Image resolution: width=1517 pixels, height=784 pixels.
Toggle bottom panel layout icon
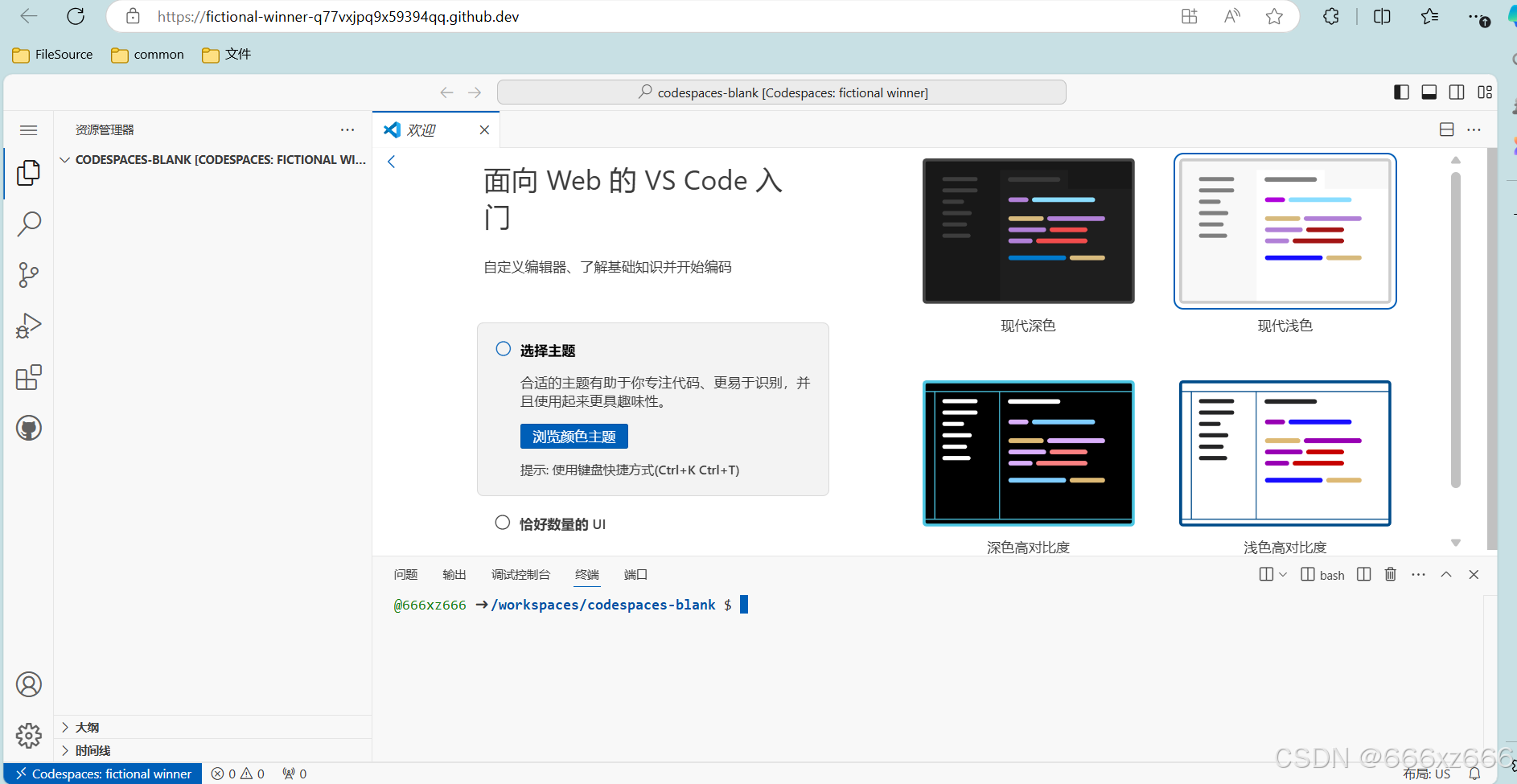click(1429, 92)
